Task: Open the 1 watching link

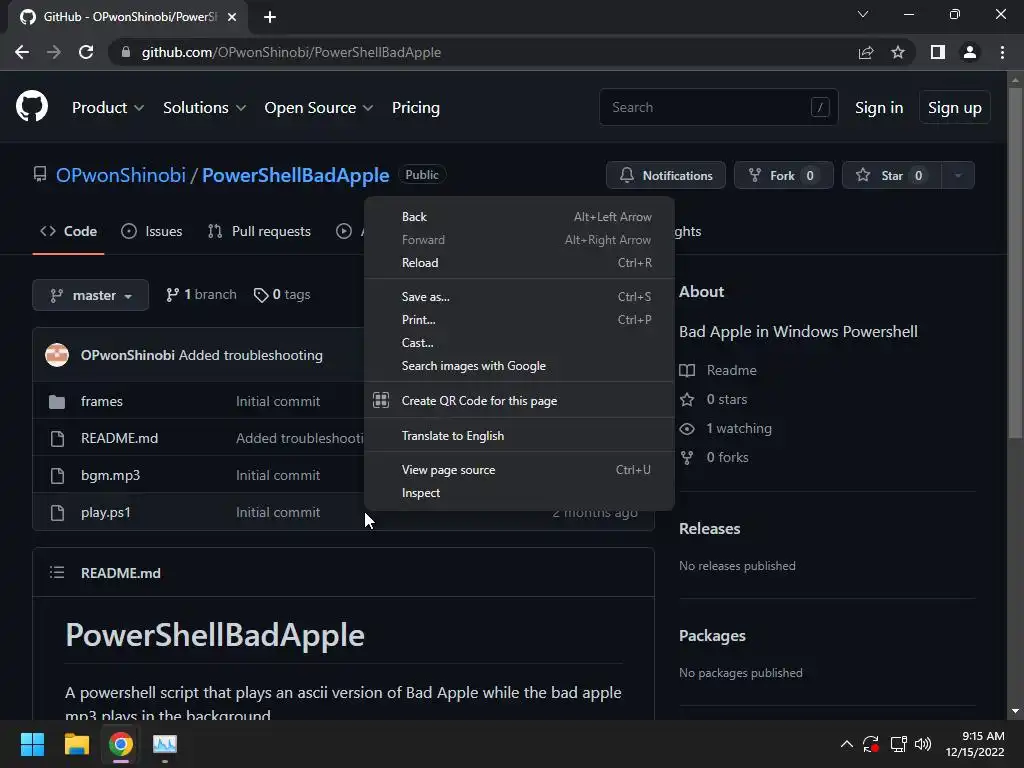Action: [725, 428]
